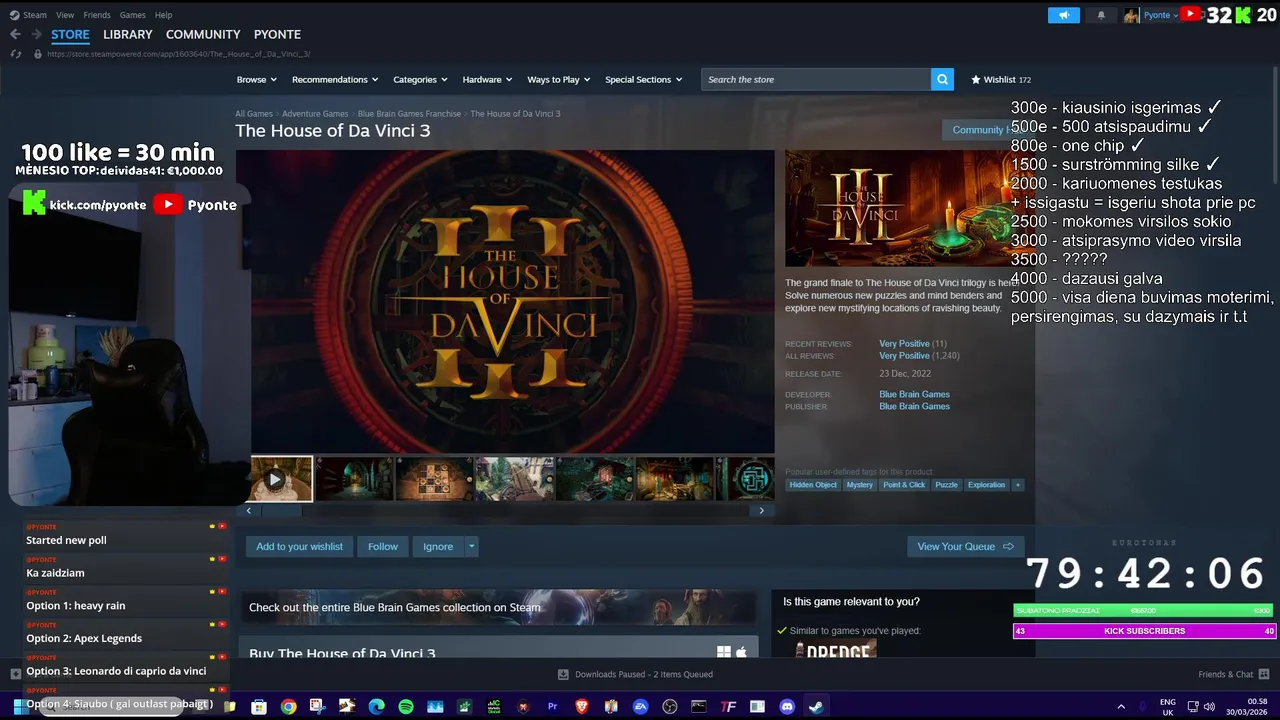This screenshot has height=720, width=1280.
Task: Open the Very Positive recent reviews link
Action: click(904, 344)
